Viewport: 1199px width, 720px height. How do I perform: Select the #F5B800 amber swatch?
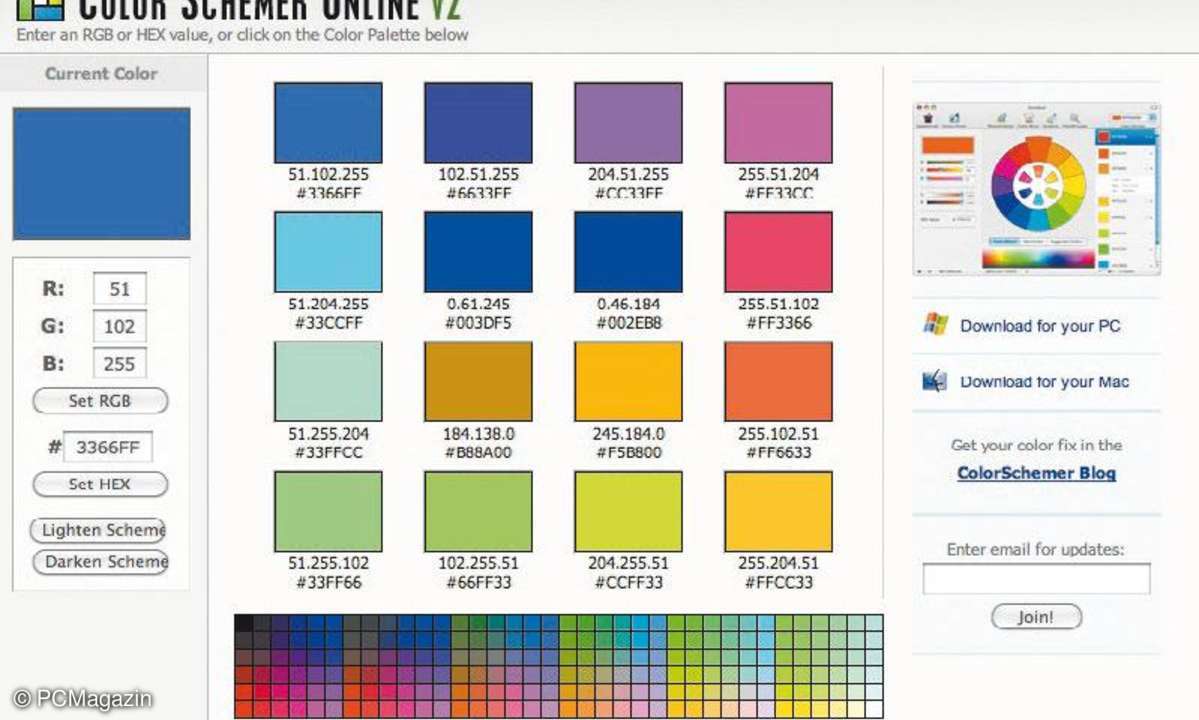(628, 381)
